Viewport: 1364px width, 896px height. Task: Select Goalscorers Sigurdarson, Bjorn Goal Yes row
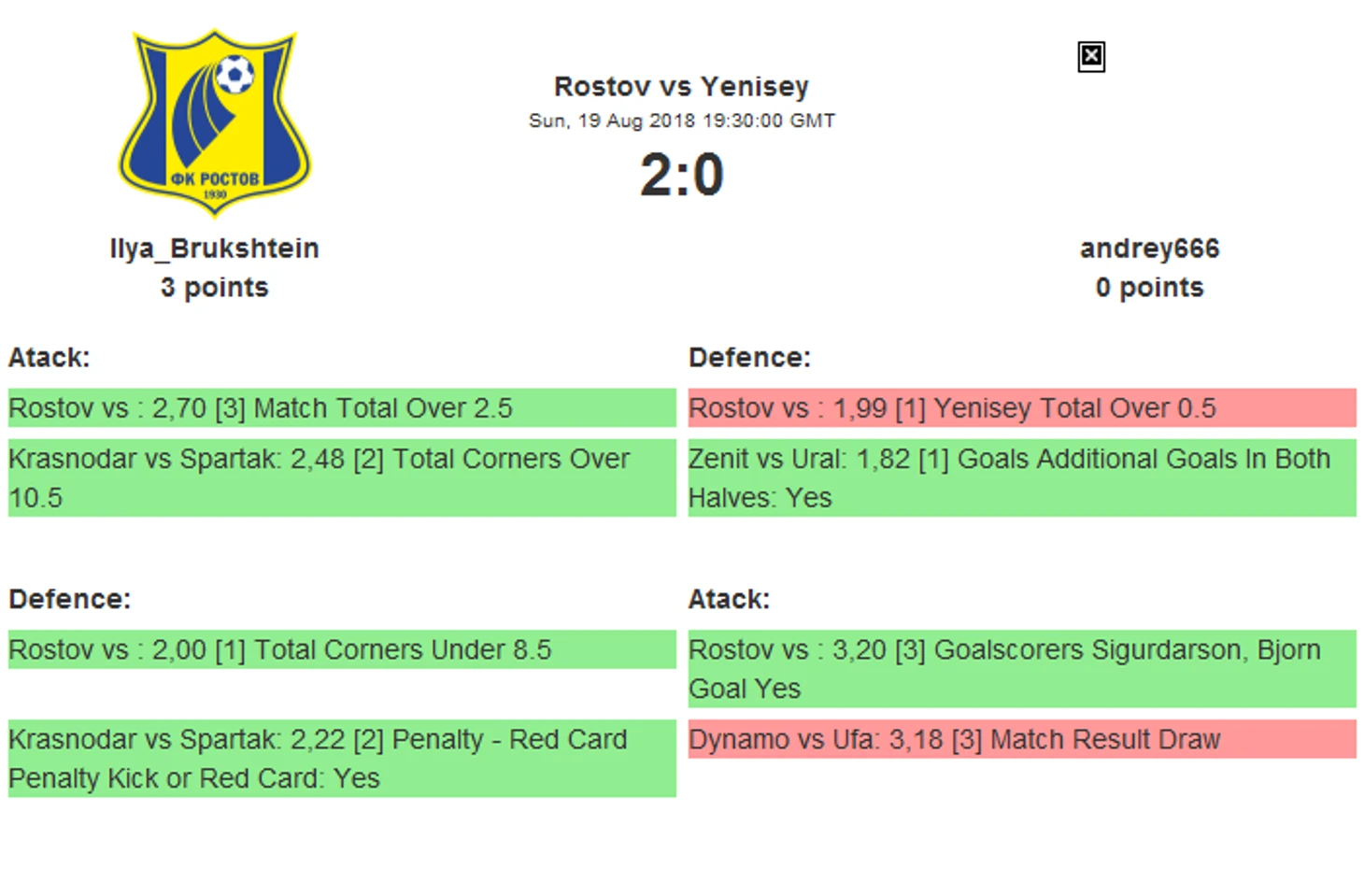(x=1022, y=669)
